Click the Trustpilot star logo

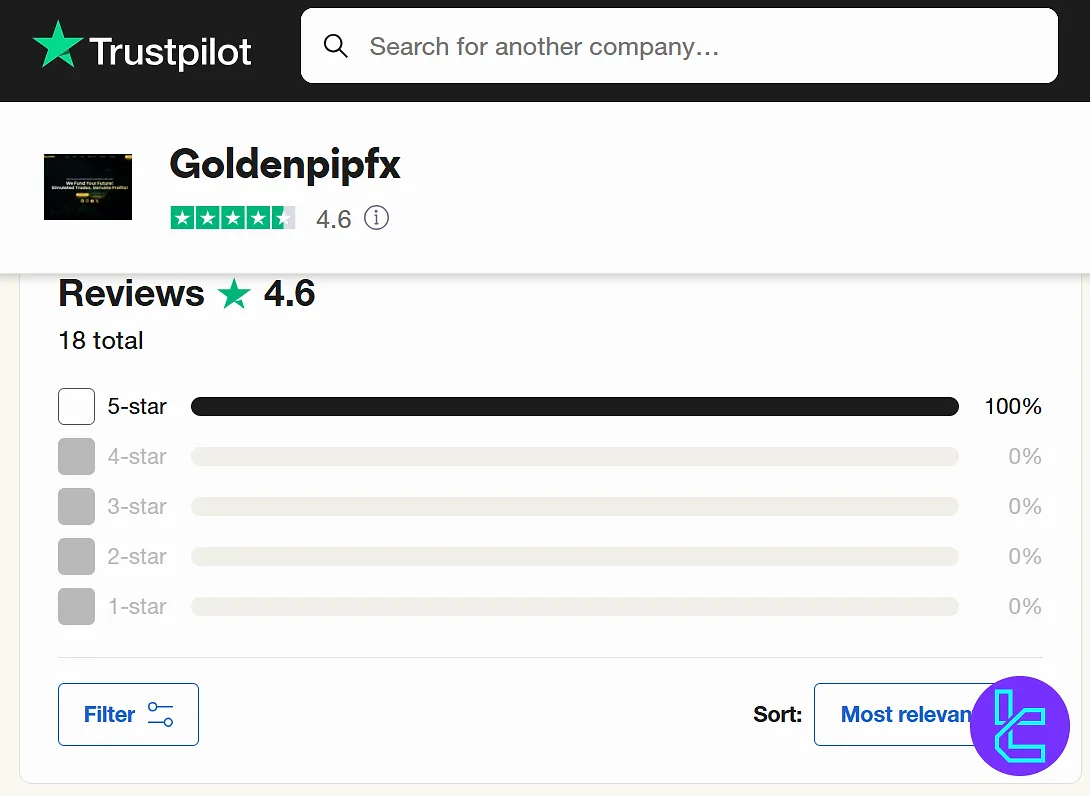point(60,44)
